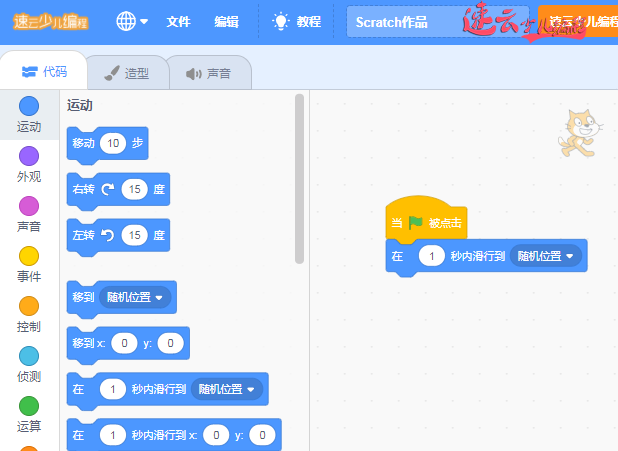This screenshot has height=451, width=618.
Task: Click the 15 degrees input in 右转 block
Action: [134, 189]
